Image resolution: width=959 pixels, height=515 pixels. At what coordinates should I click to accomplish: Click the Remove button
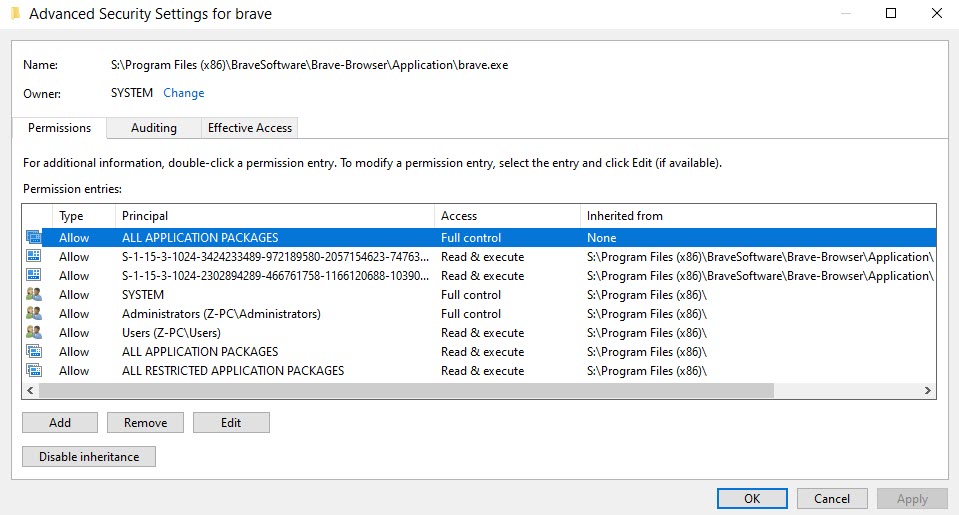[x=146, y=423]
